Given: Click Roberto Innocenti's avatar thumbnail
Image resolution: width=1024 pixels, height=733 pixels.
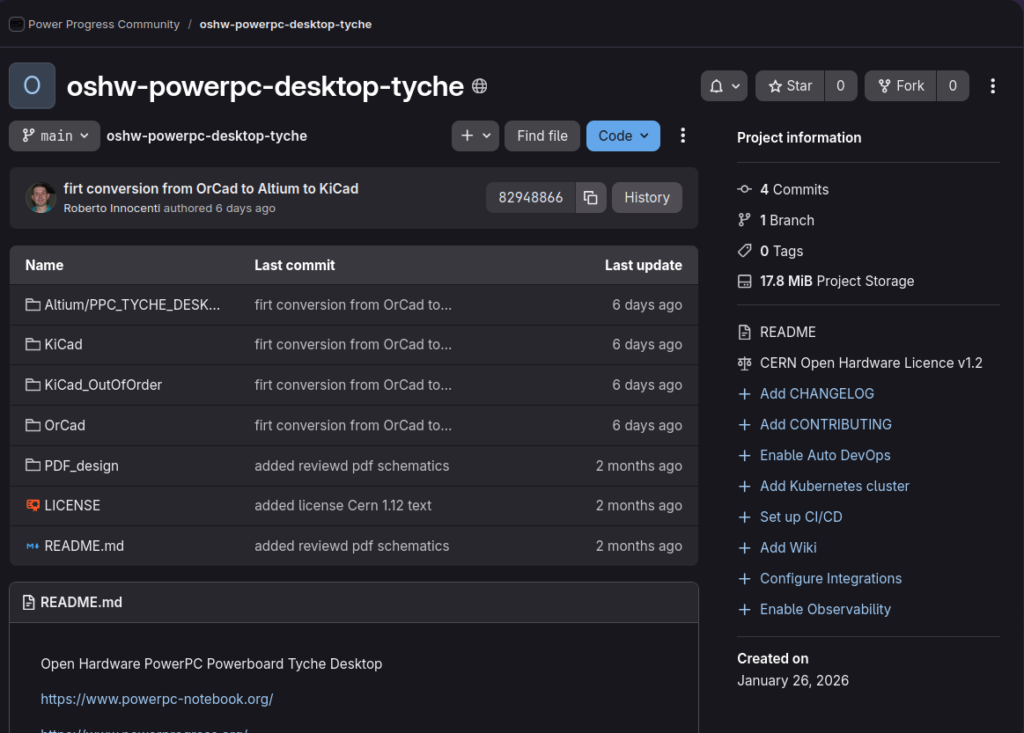Looking at the screenshot, I should coord(40,197).
